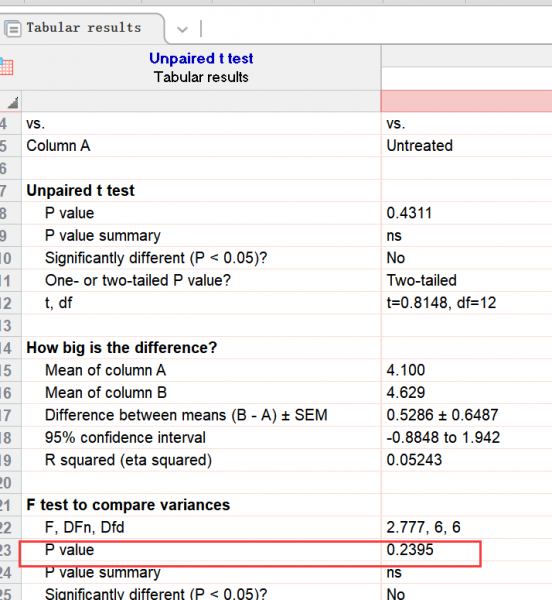Select the t=0.8148, df=12 cell
The width and height of the screenshot is (552, 600).
tap(467, 303)
